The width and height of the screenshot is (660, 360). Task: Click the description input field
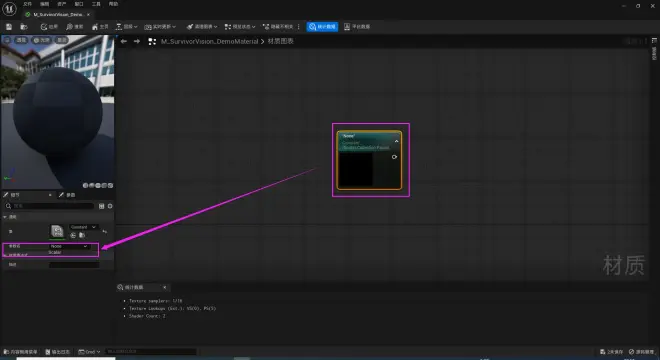tap(74, 265)
